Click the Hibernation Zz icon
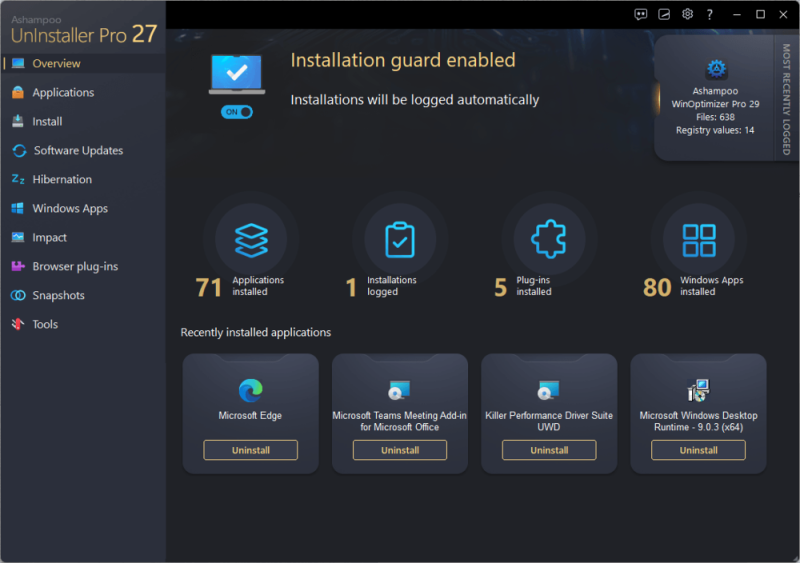800x563 pixels. coord(18,179)
